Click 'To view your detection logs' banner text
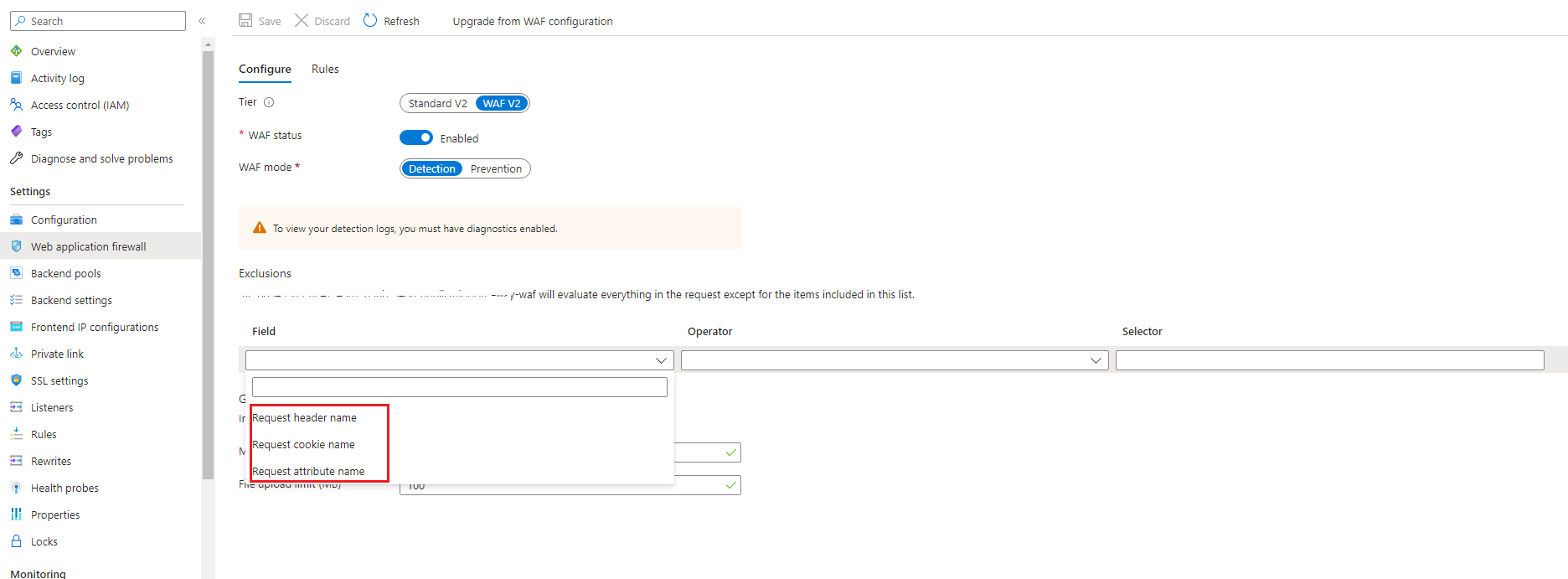 point(415,229)
